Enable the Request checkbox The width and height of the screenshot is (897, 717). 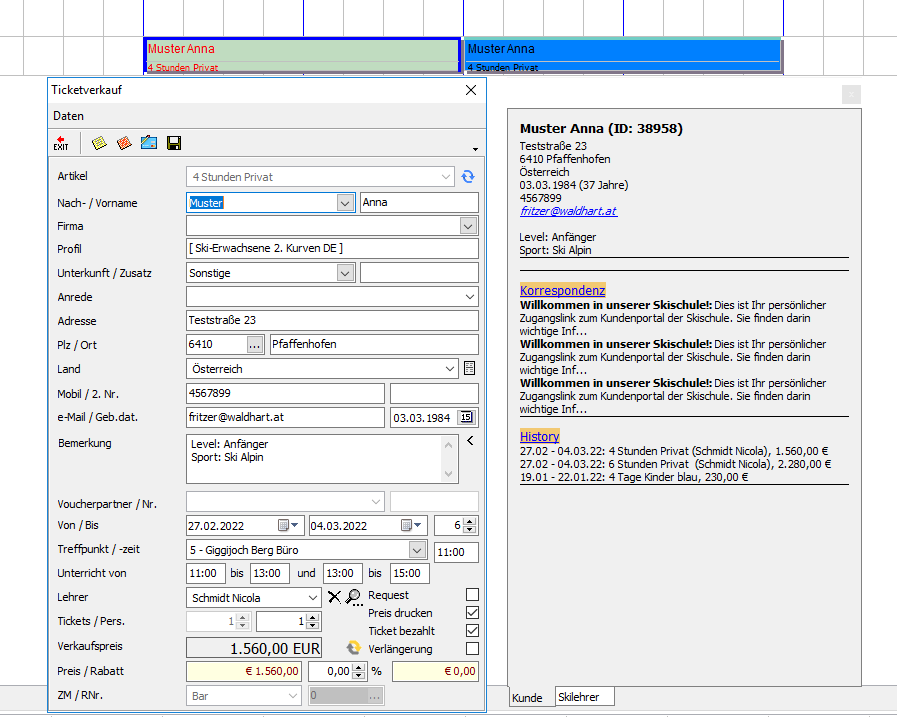tap(473, 595)
